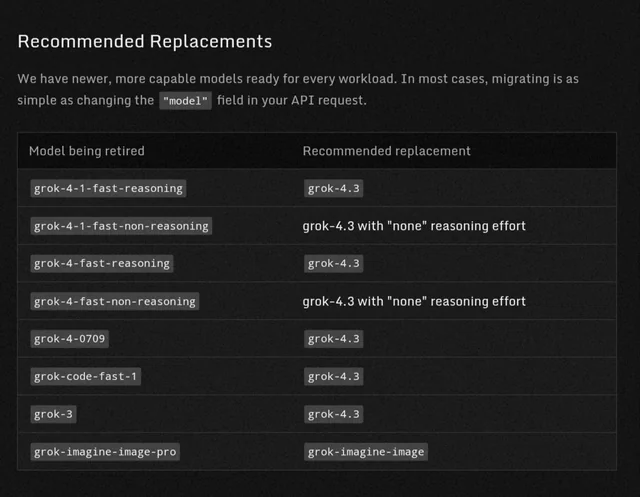Click the Recommended replacement column header

[387, 151]
